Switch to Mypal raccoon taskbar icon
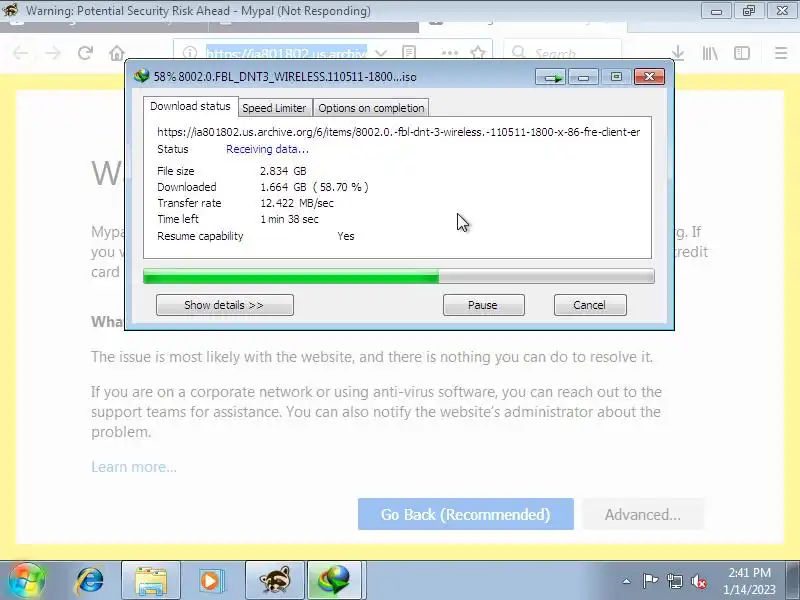The height and width of the screenshot is (600, 800). point(274,581)
